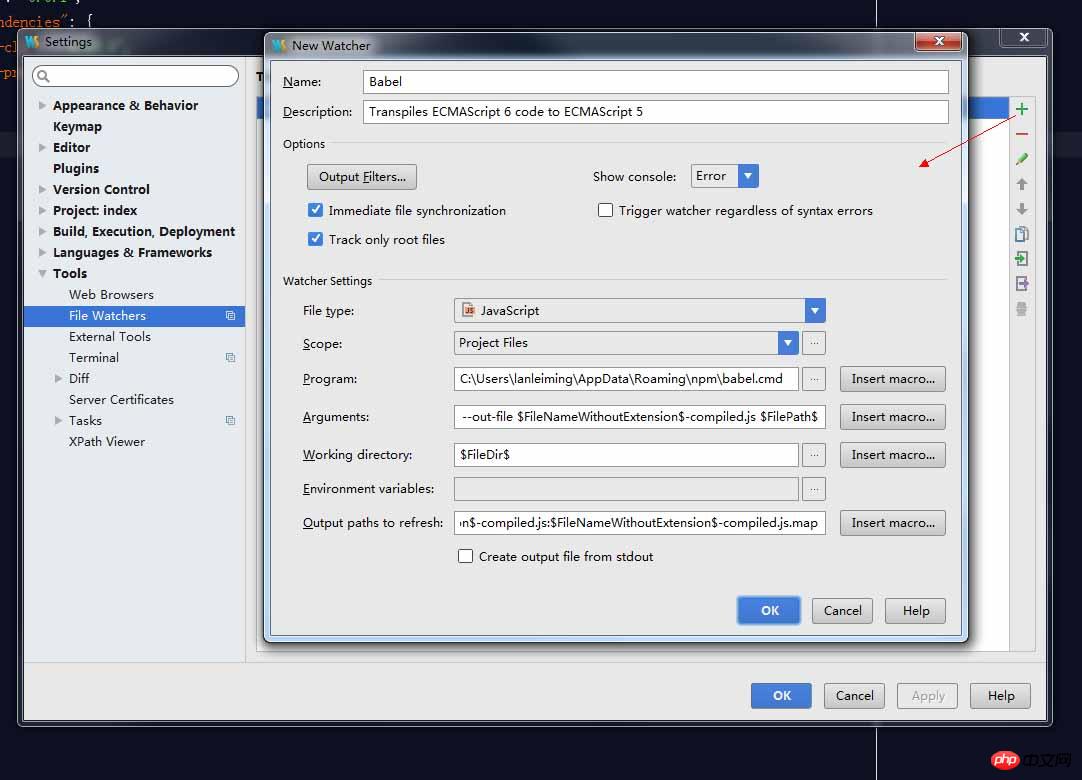Screen dimensions: 1082x780
Task: Select Keymap in settings tree
Action: coord(77,127)
